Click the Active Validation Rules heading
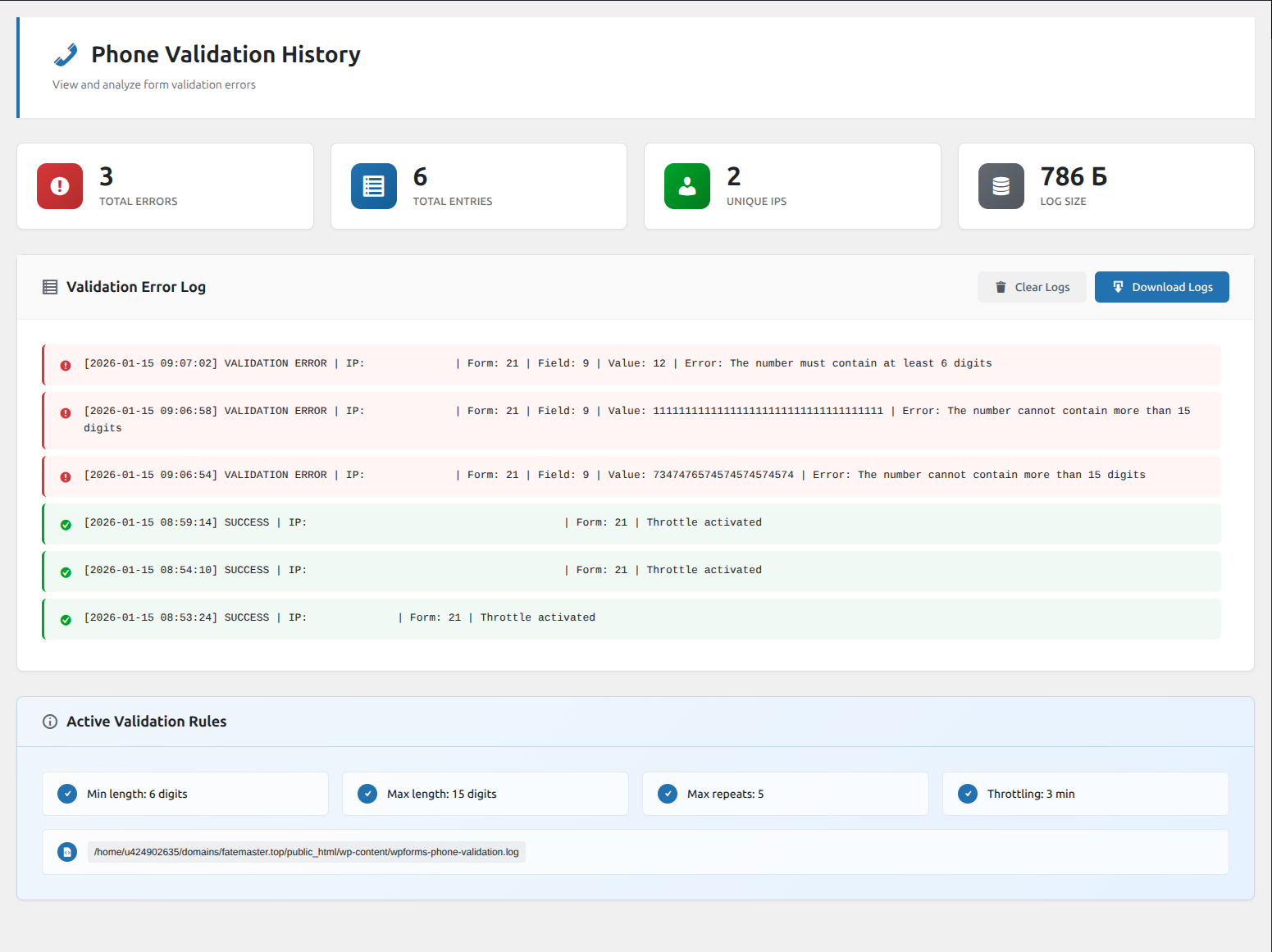The width and height of the screenshot is (1272, 952). point(147,722)
